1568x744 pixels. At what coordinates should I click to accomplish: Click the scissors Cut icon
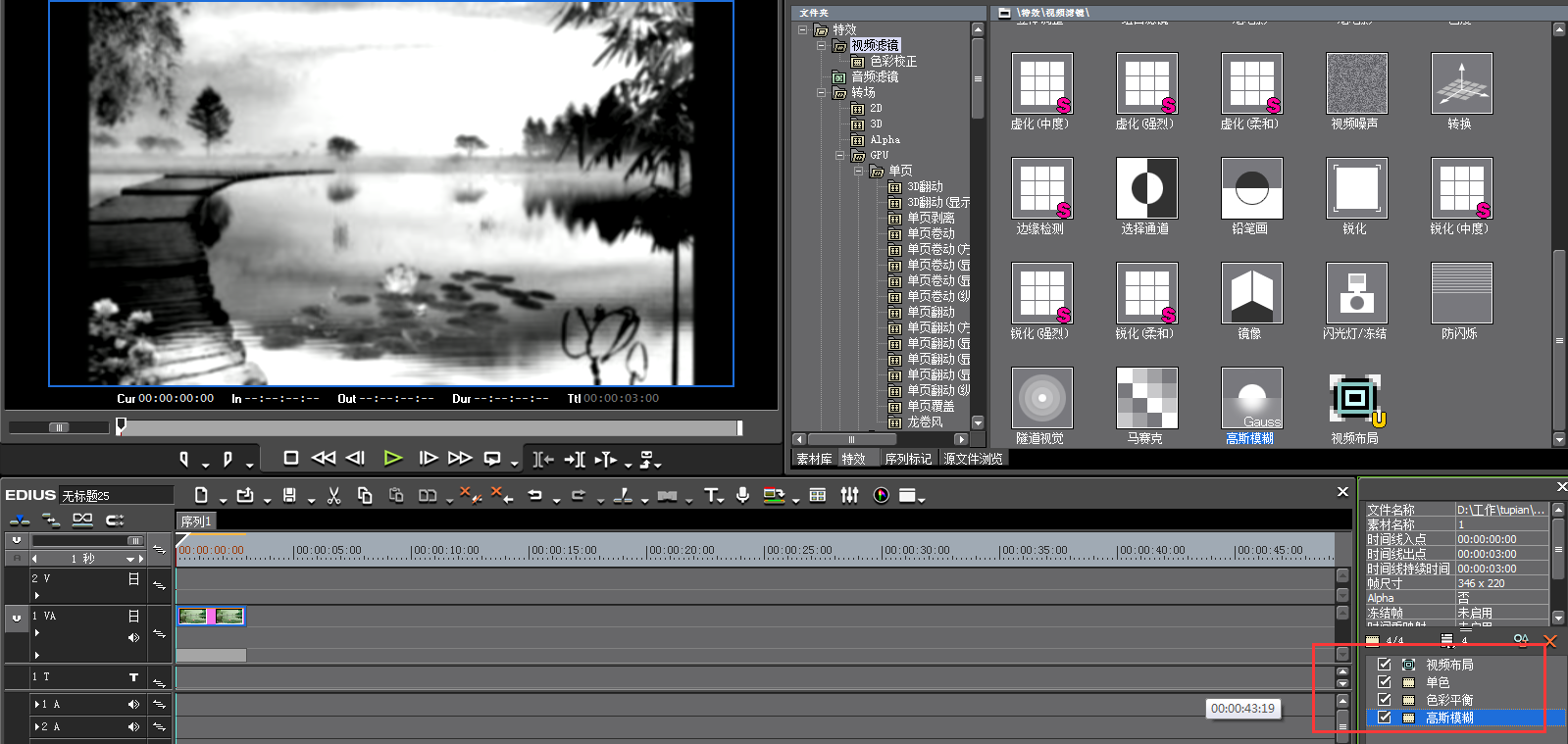tap(333, 495)
